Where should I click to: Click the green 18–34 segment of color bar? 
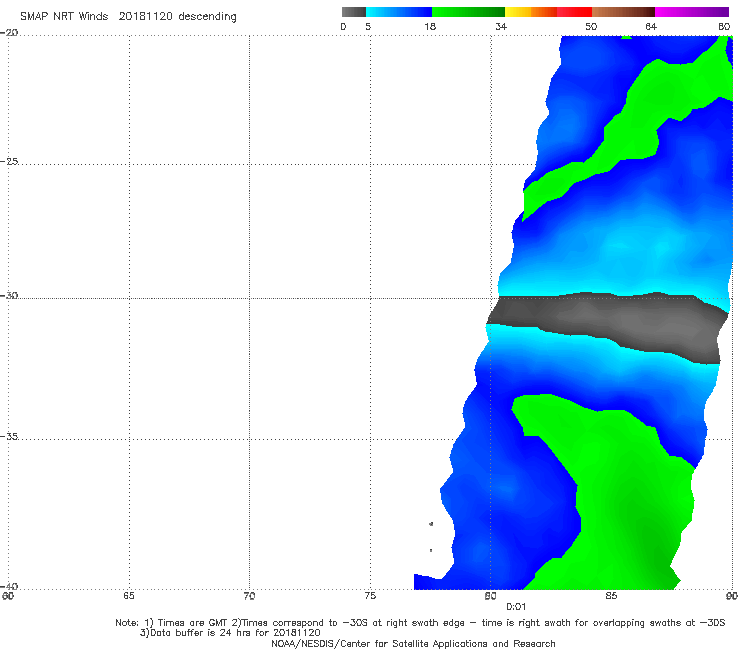[468, 12]
